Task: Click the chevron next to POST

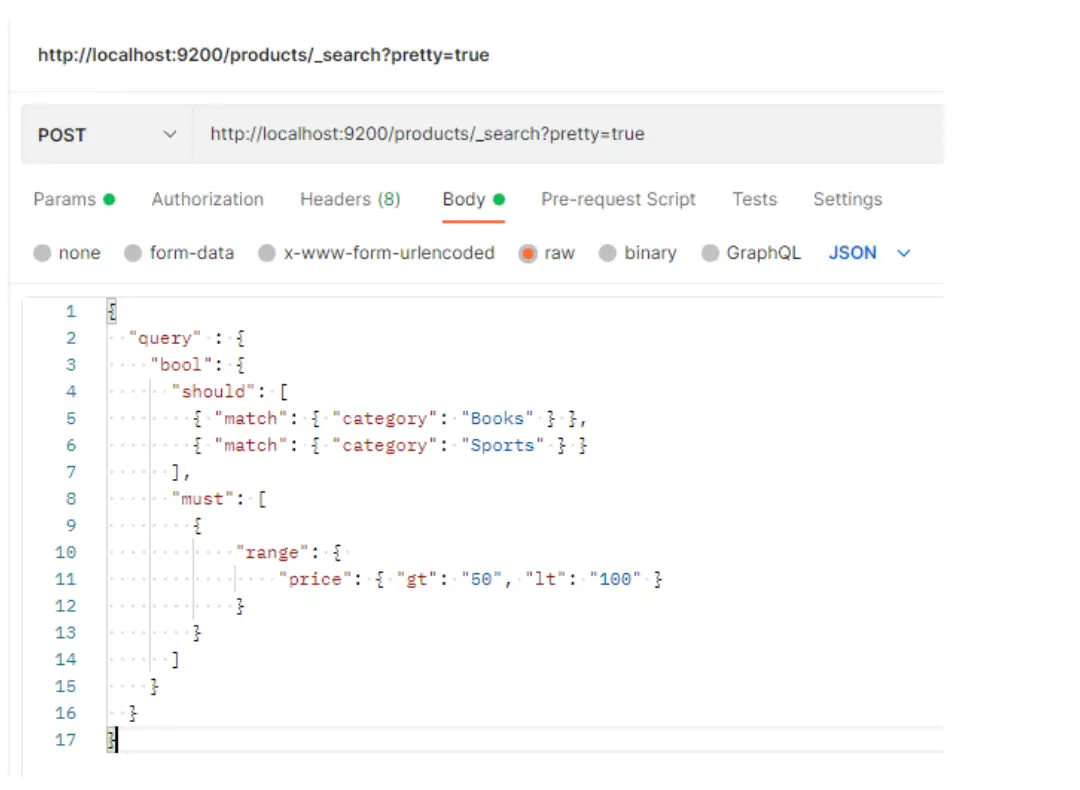Action: point(170,134)
